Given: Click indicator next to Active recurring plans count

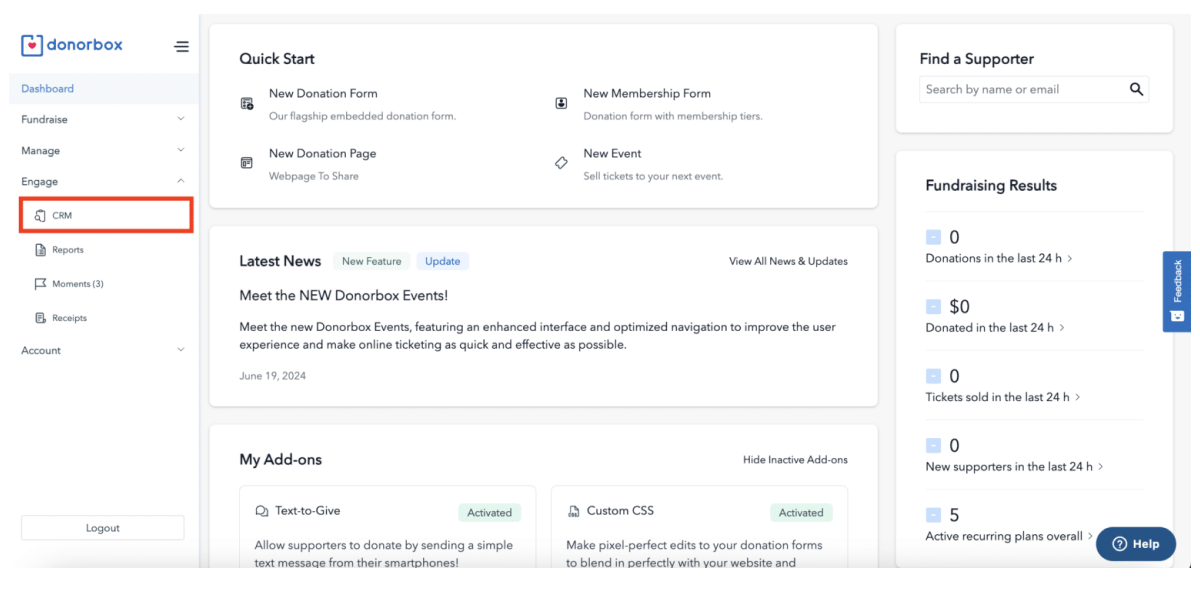Looking at the screenshot, I should [933, 515].
